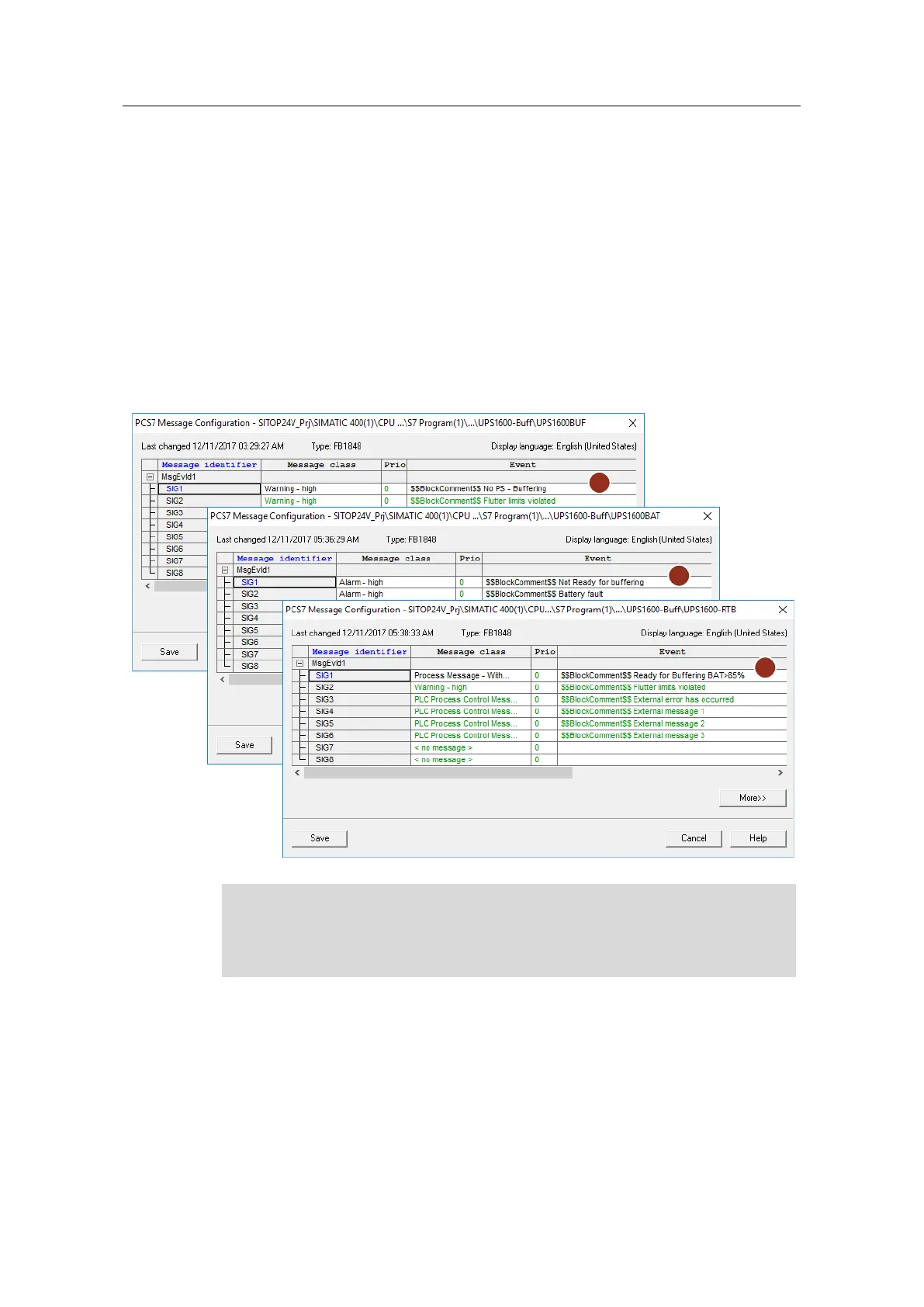Click Message identifier header in UPS1600-RTB window

[x=359, y=652]
